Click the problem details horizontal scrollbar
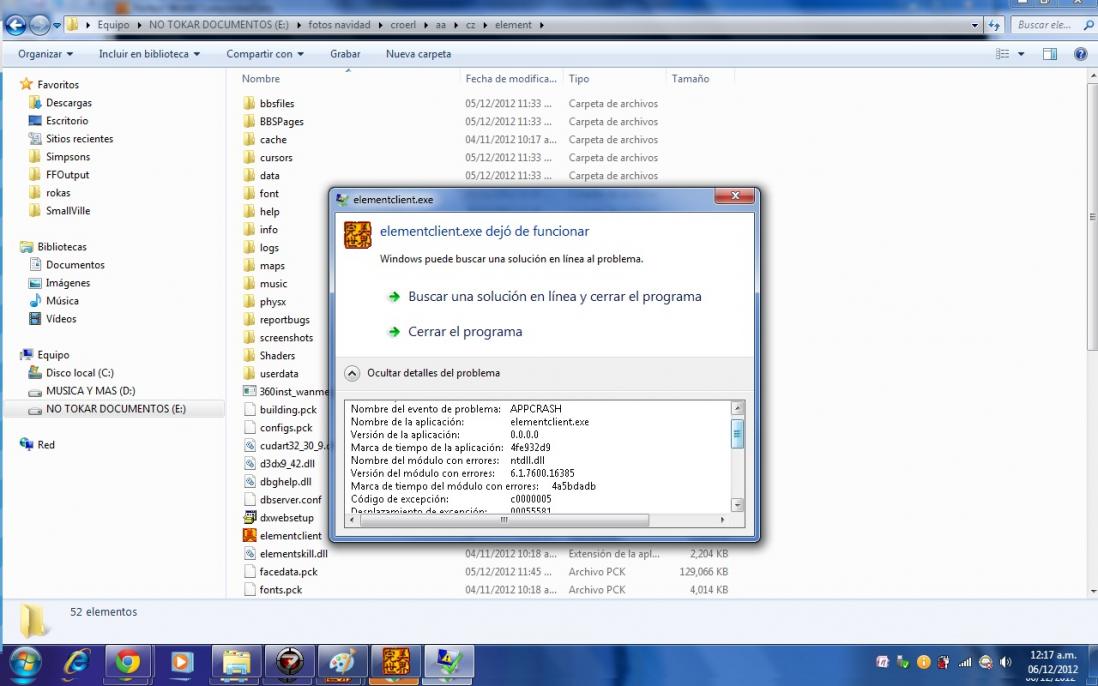Image resolution: width=1098 pixels, height=686 pixels. 504,519
